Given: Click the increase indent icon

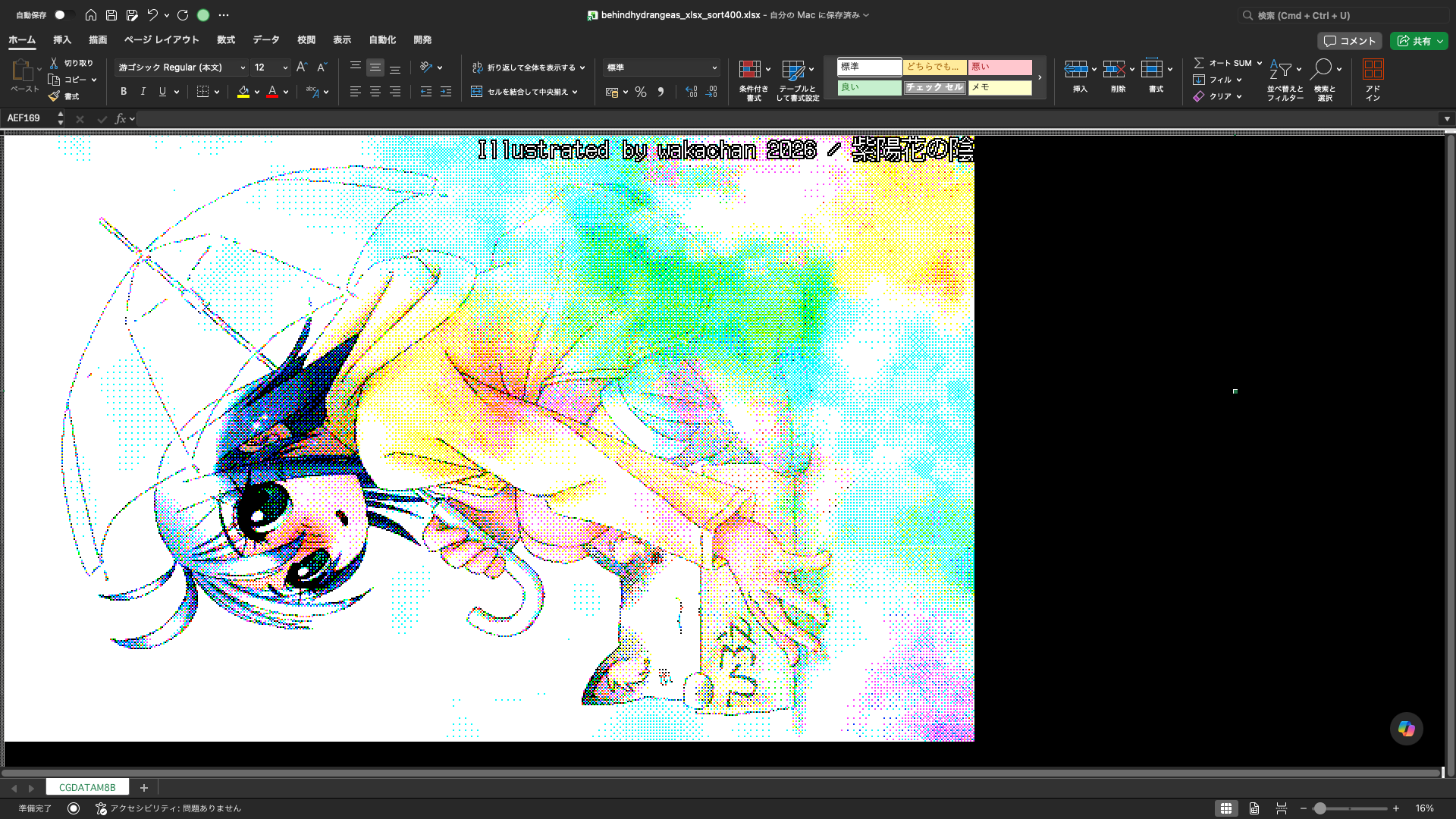Looking at the screenshot, I should pos(446,92).
